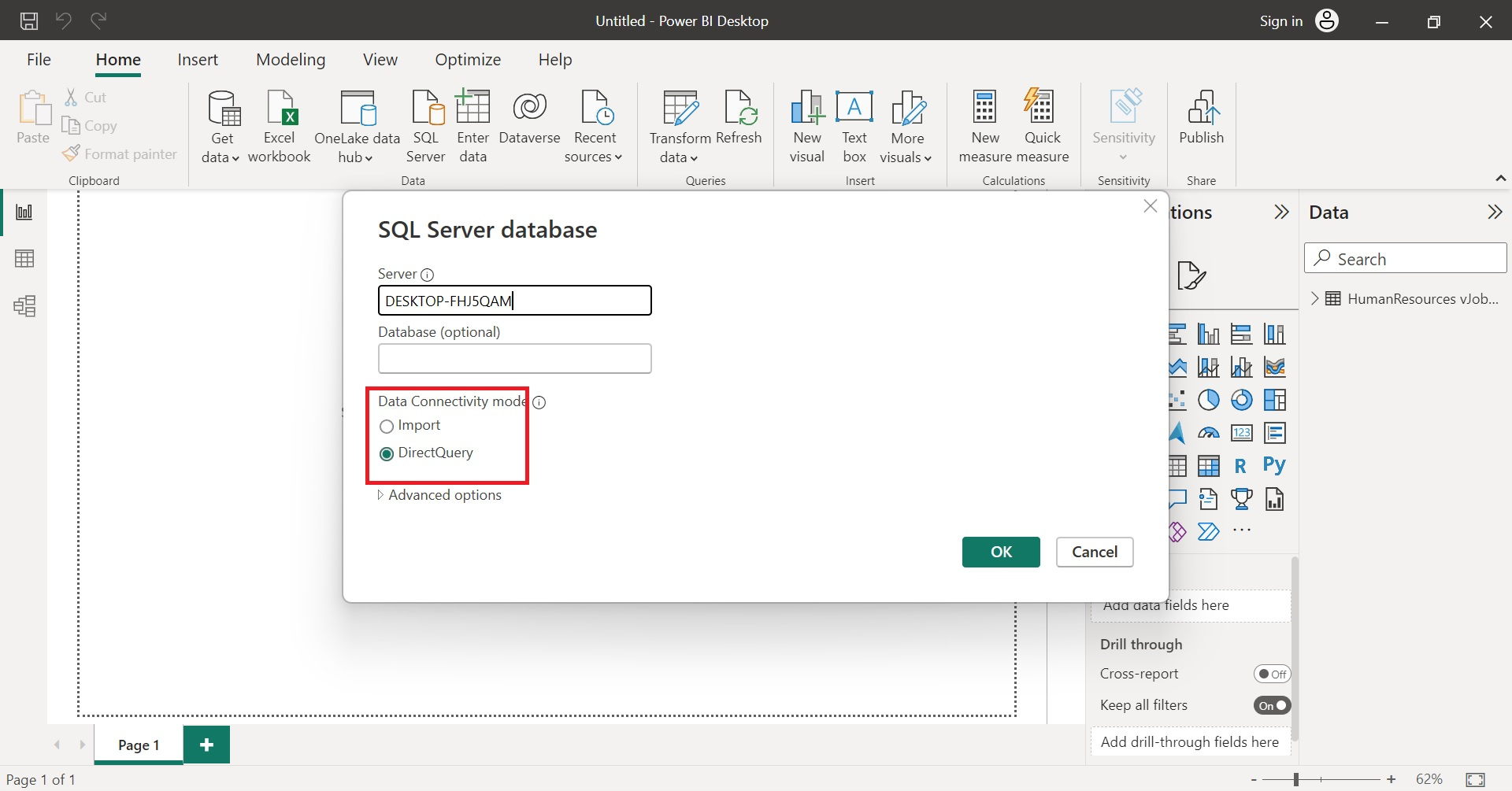
Task: Refresh the data queries
Action: pos(739,118)
